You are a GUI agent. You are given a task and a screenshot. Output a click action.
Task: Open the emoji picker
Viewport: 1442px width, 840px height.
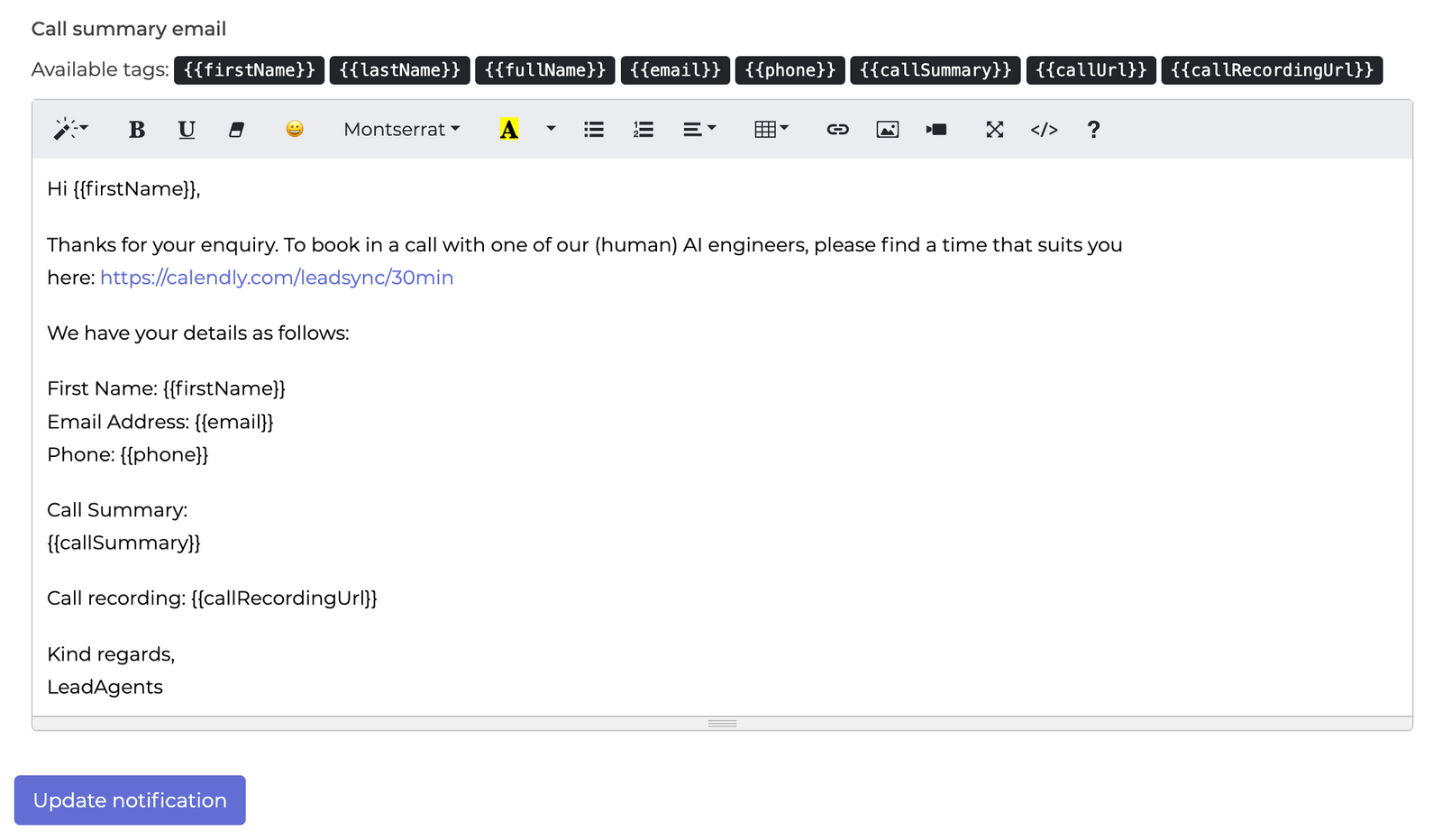click(x=295, y=130)
